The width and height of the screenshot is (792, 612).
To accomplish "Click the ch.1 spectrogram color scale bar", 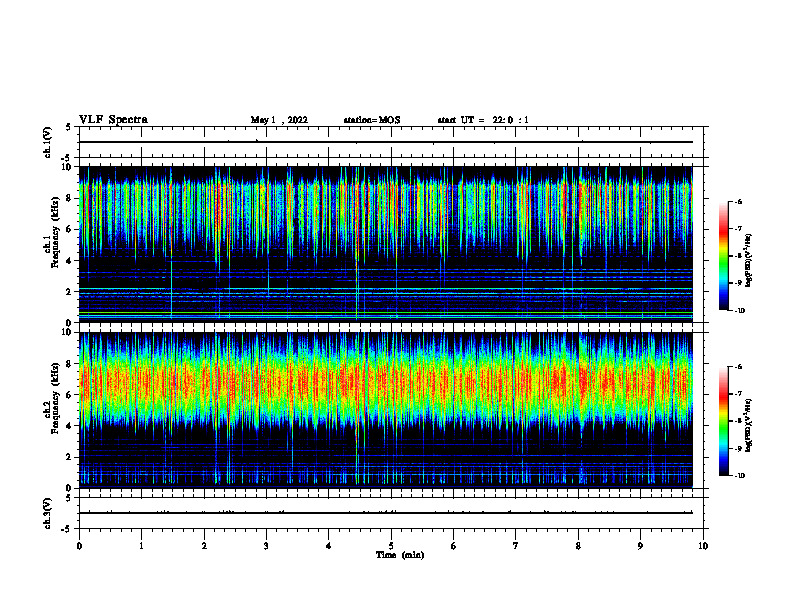I will click(x=723, y=256).
